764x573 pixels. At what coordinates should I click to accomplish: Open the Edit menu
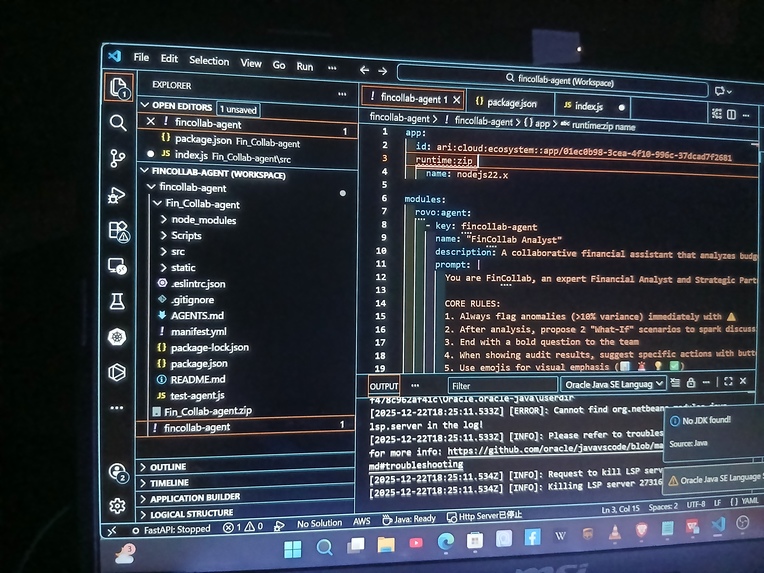[169, 59]
